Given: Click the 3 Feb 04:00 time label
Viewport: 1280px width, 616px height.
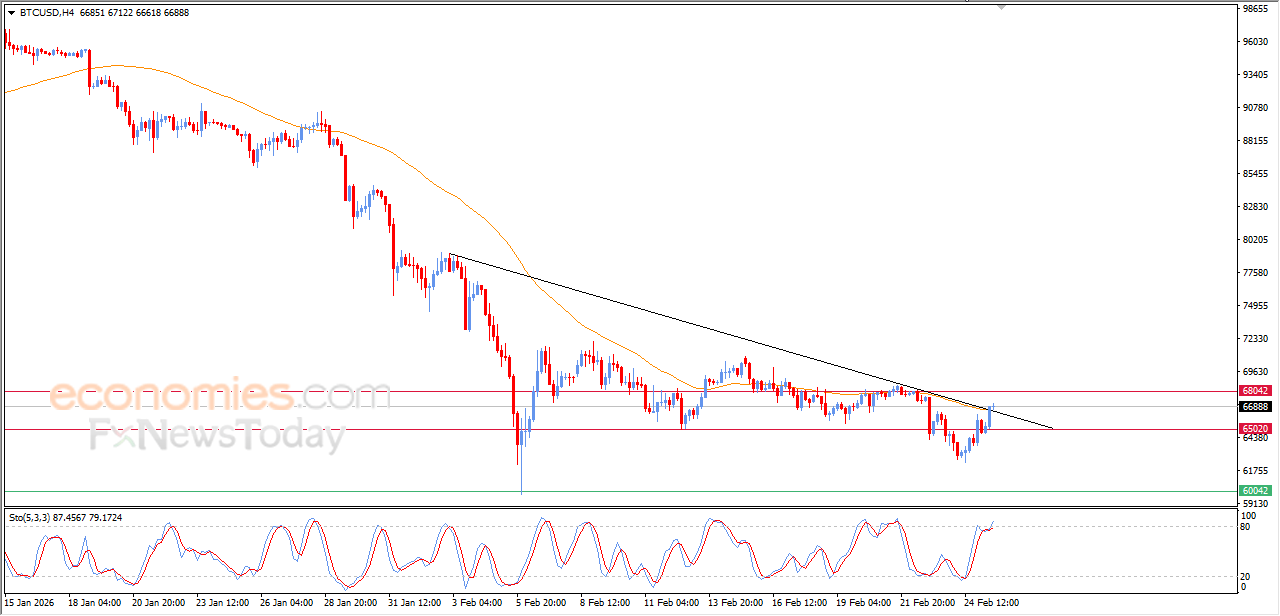Looking at the screenshot, I should [x=476, y=603].
